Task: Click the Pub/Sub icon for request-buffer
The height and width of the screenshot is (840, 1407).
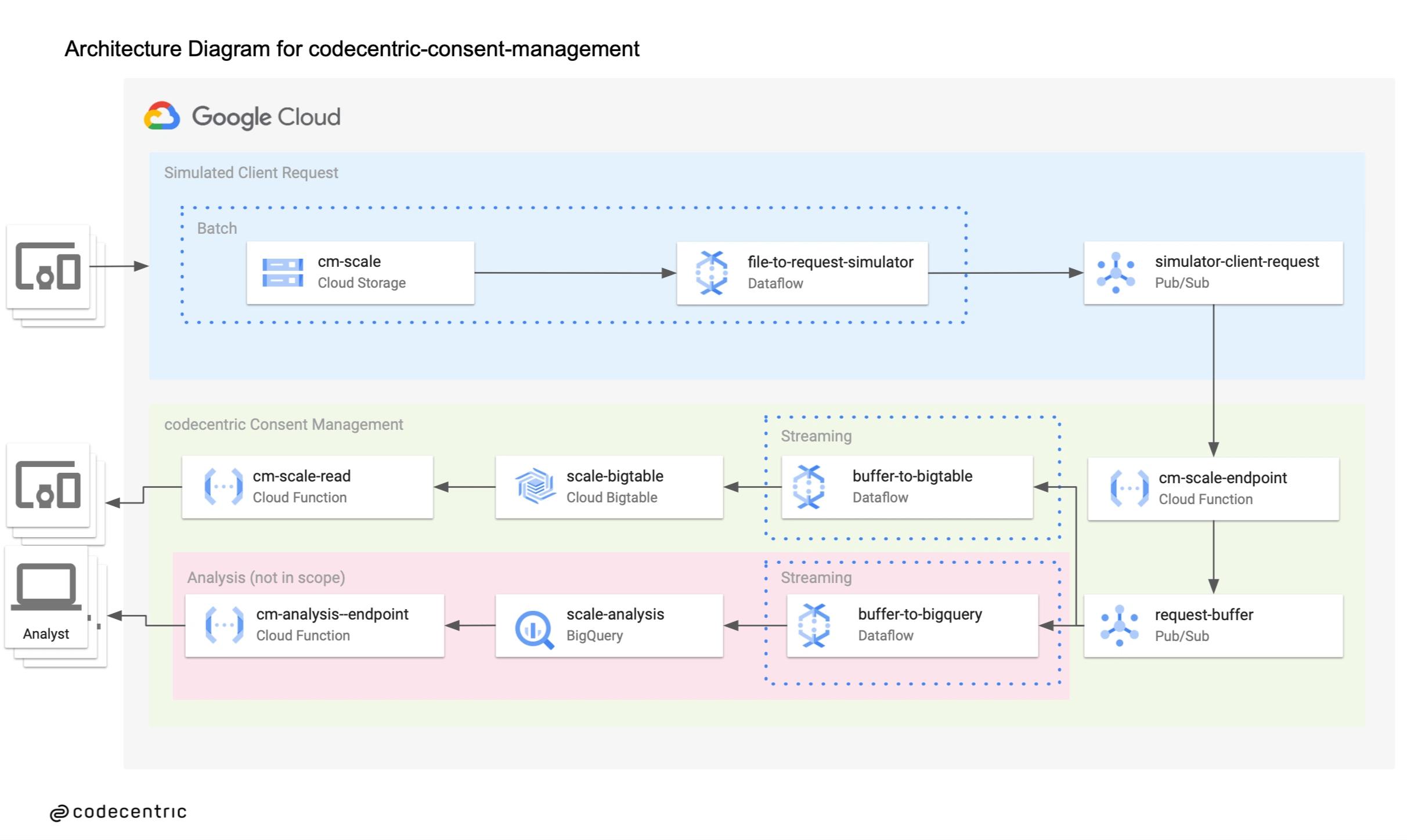Action: coord(1119,625)
